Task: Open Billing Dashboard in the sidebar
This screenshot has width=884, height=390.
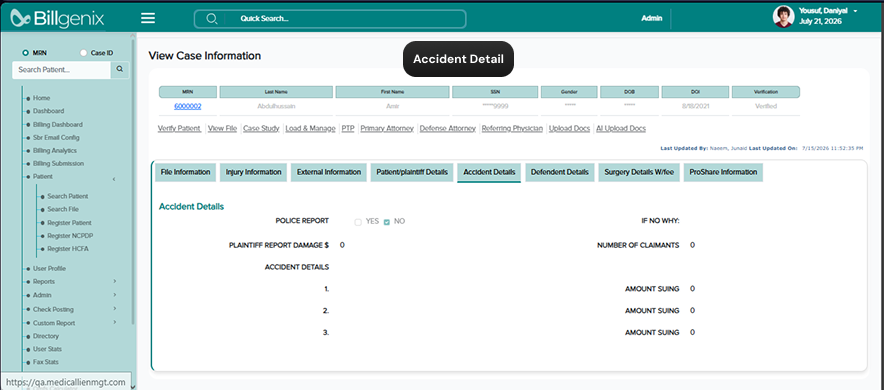Action: point(58,125)
